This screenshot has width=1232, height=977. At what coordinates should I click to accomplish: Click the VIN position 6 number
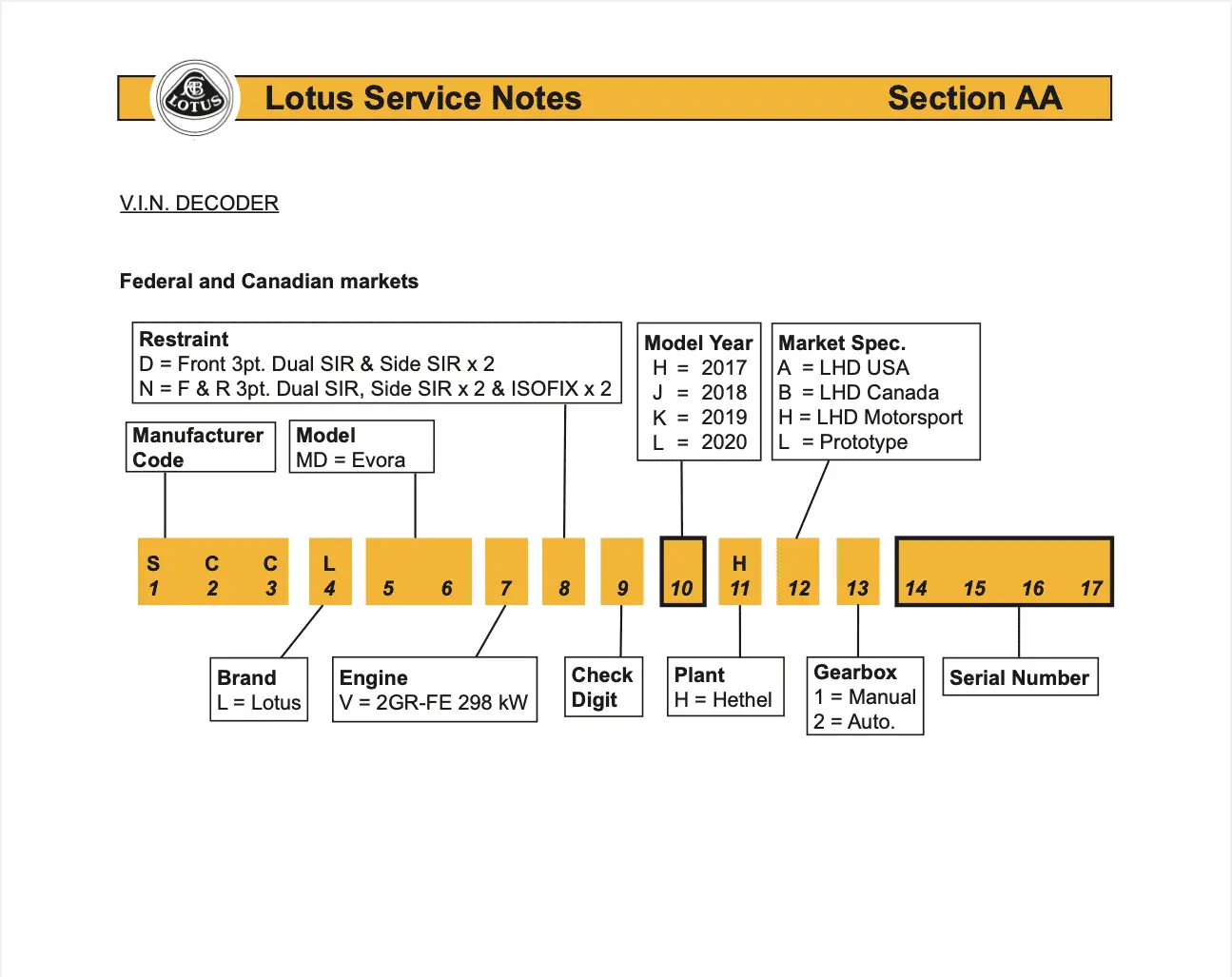(x=447, y=589)
